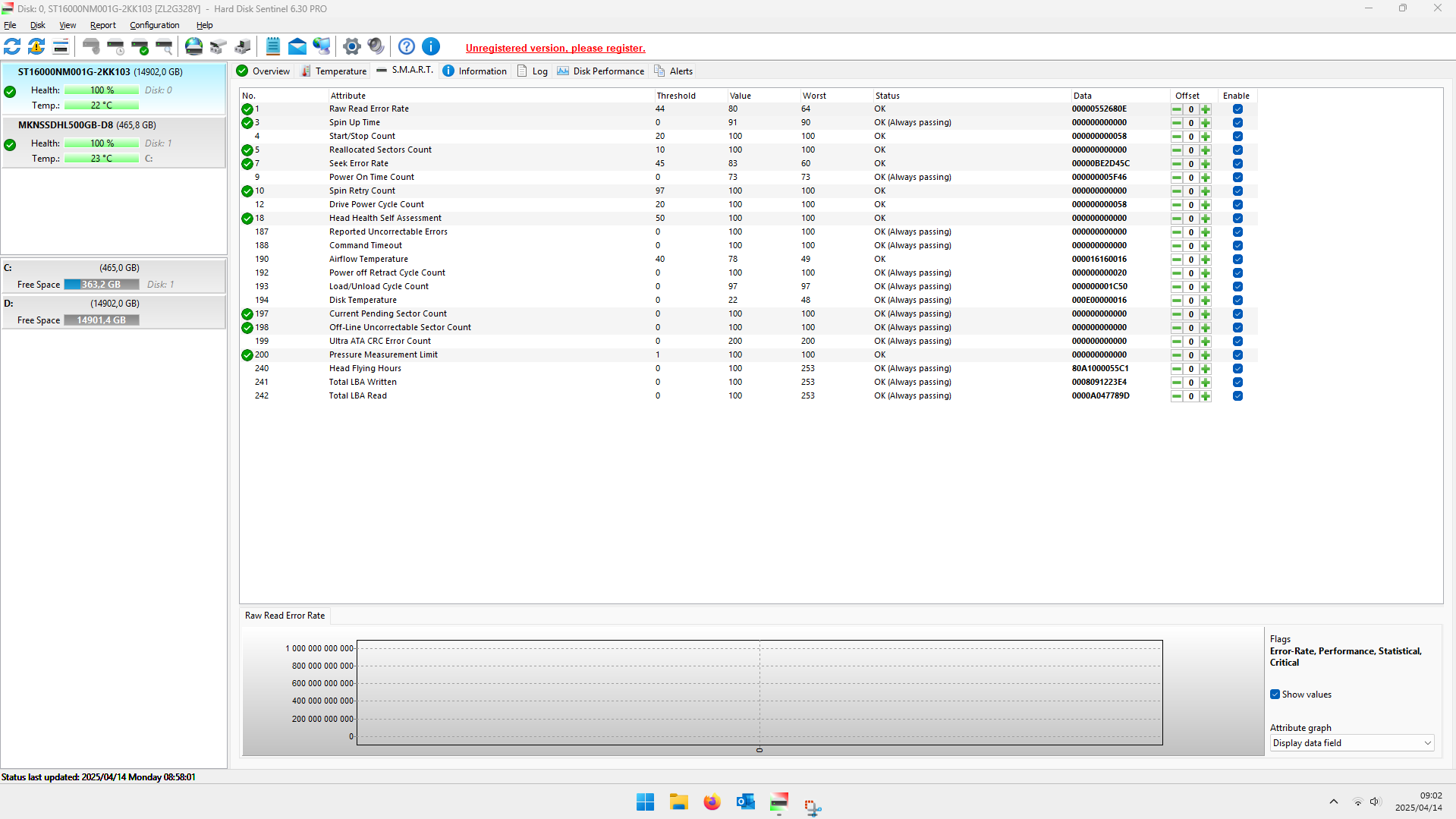Open the Disk menu

[38, 25]
